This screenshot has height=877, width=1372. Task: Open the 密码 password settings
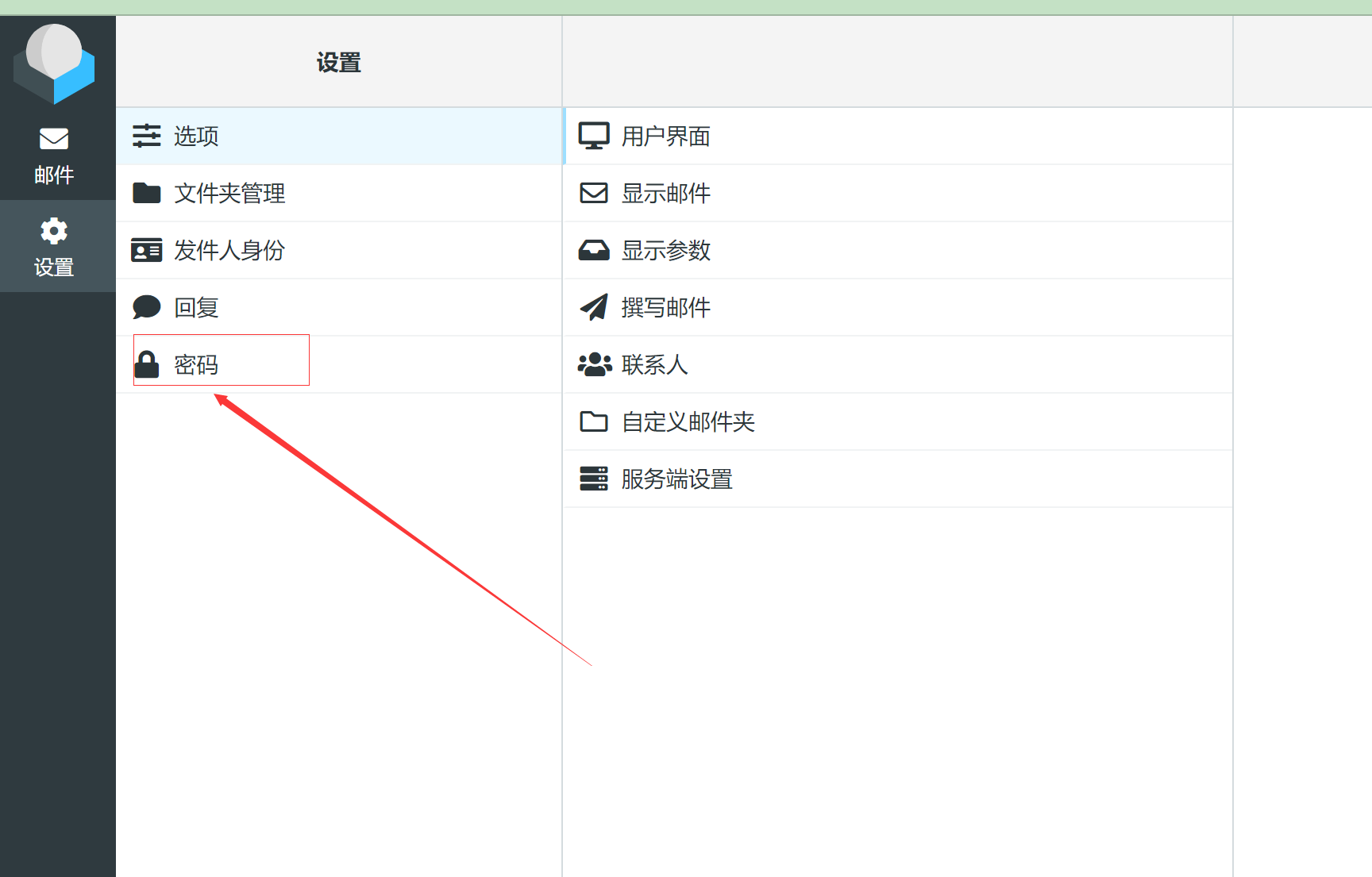click(196, 364)
